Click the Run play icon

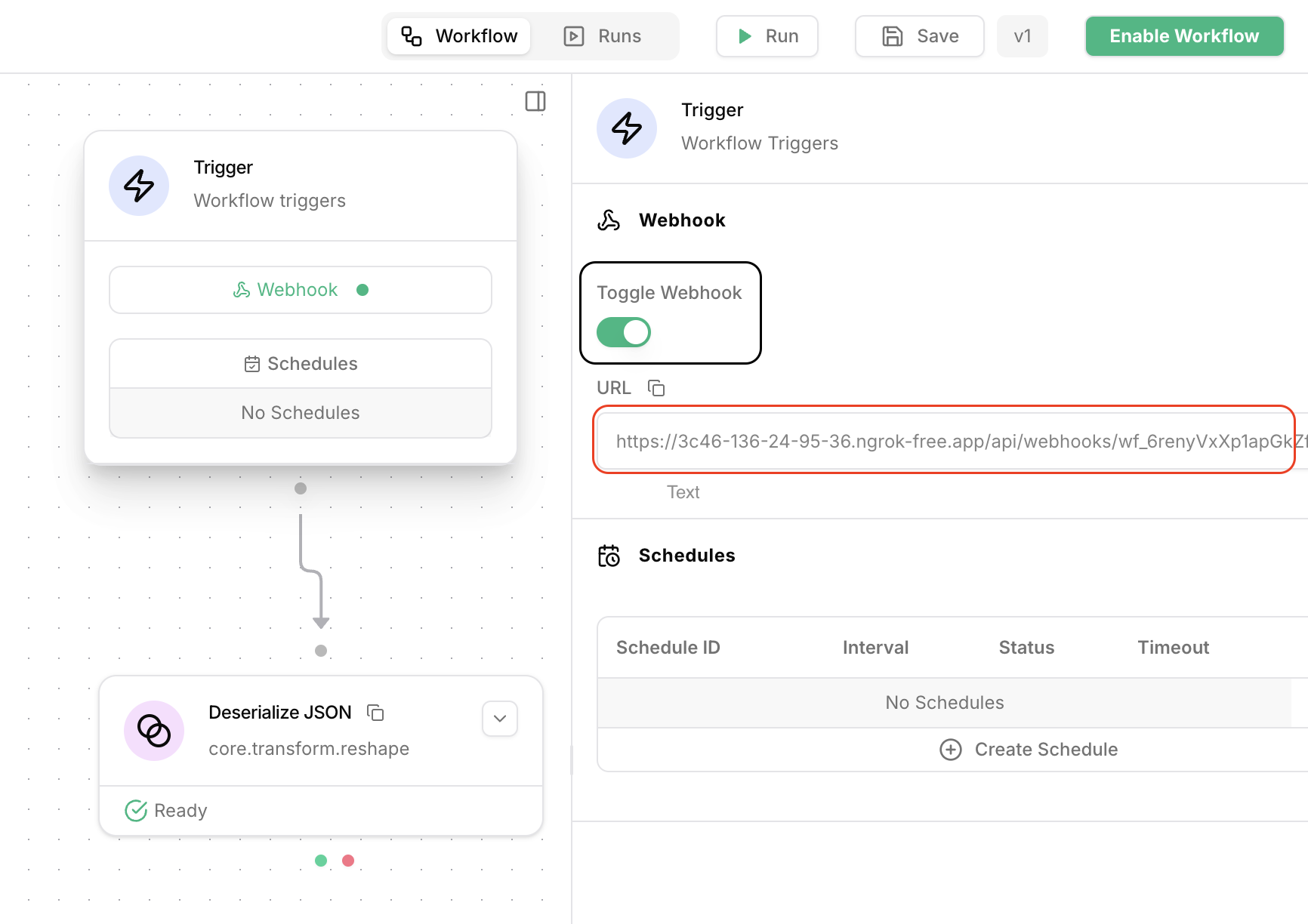(x=745, y=35)
